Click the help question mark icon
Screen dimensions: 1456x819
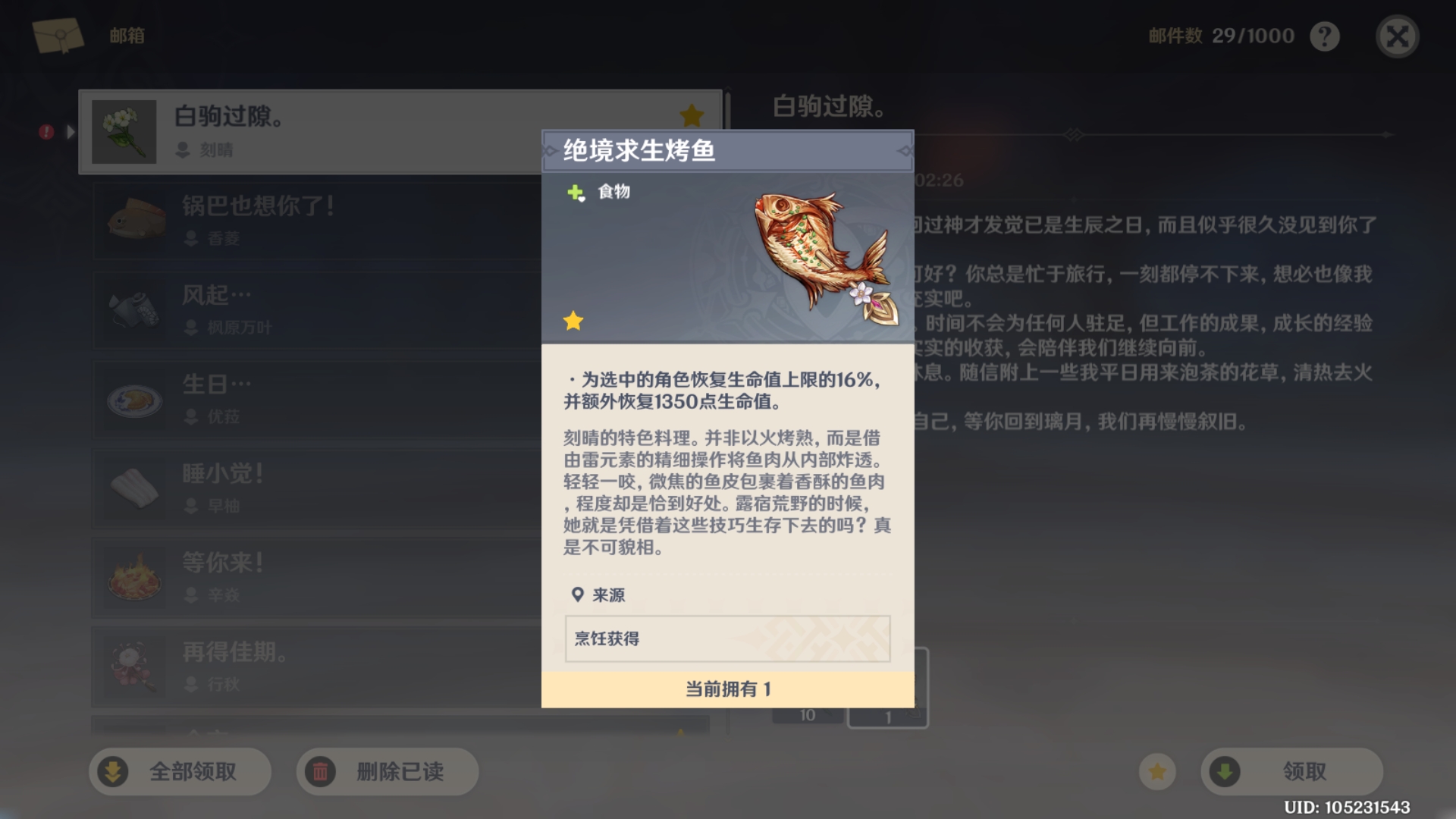point(1325,36)
